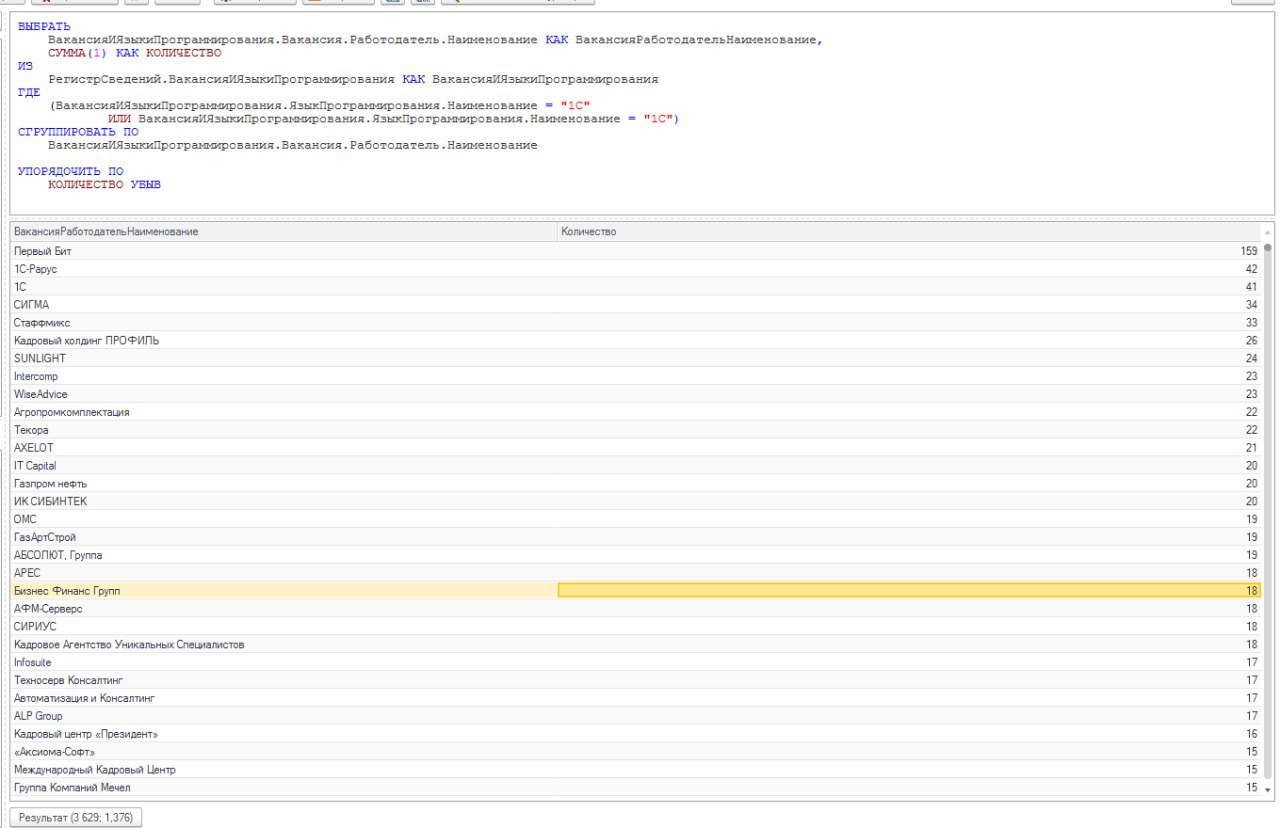Sort by ВакансияРаботодательНаименование column header
The height and width of the screenshot is (828, 1280).
point(283,232)
